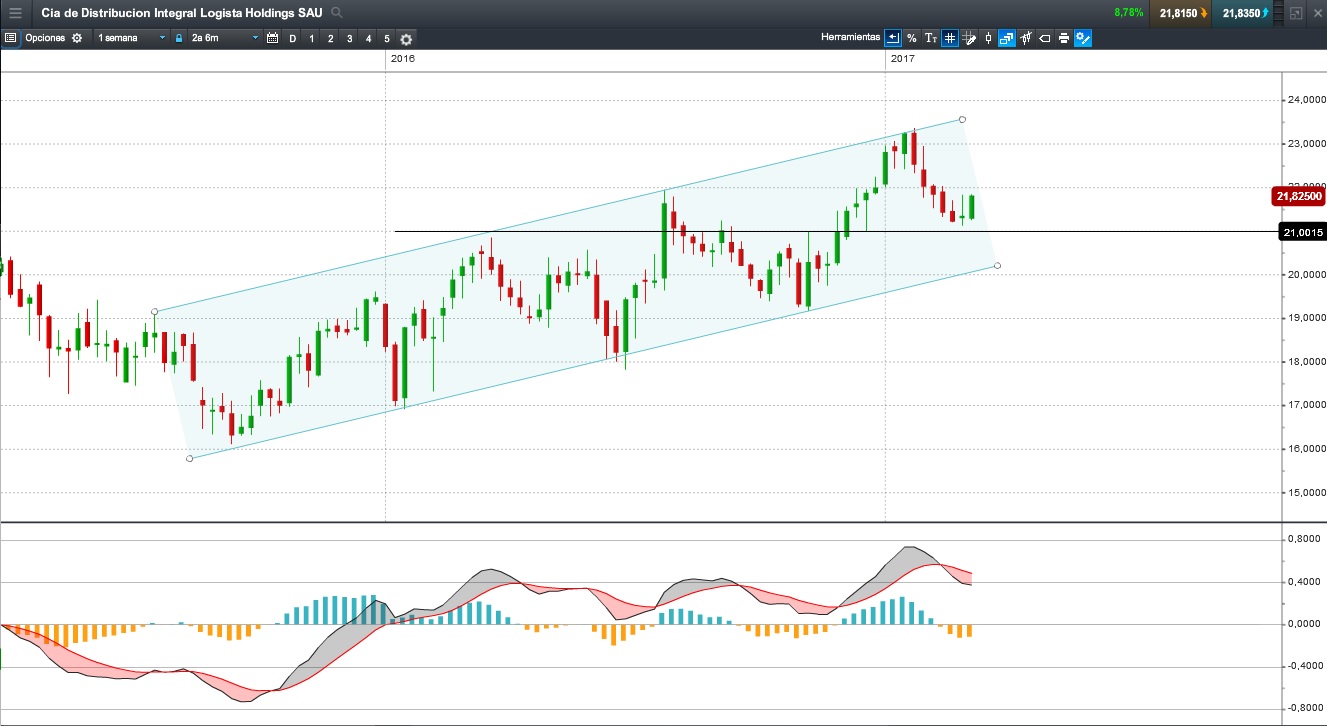Image resolution: width=1327 pixels, height=726 pixels.
Task: Open the Opciones settings menu
Action: 53,38
